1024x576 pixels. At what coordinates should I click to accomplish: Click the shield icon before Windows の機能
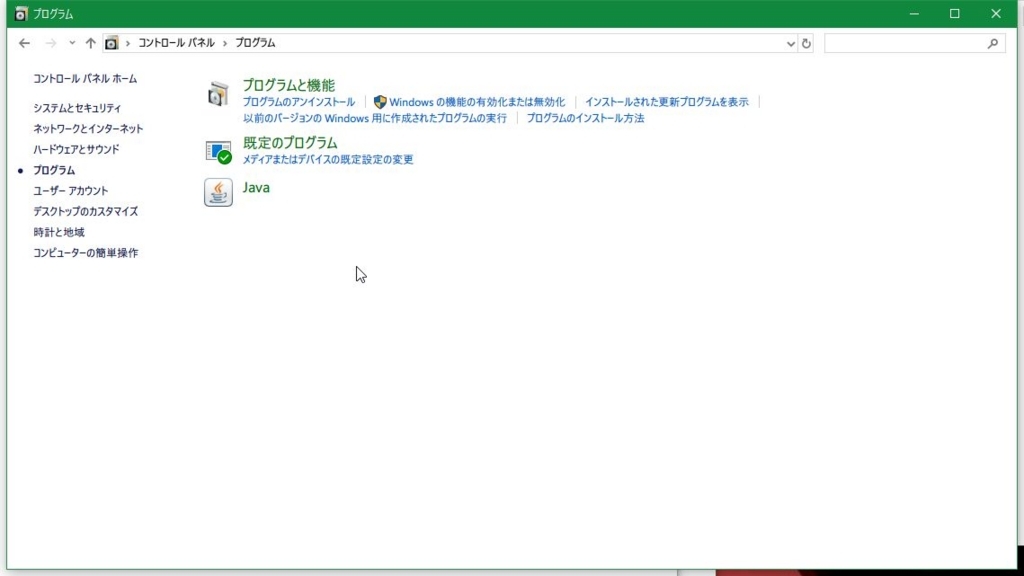click(380, 102)
